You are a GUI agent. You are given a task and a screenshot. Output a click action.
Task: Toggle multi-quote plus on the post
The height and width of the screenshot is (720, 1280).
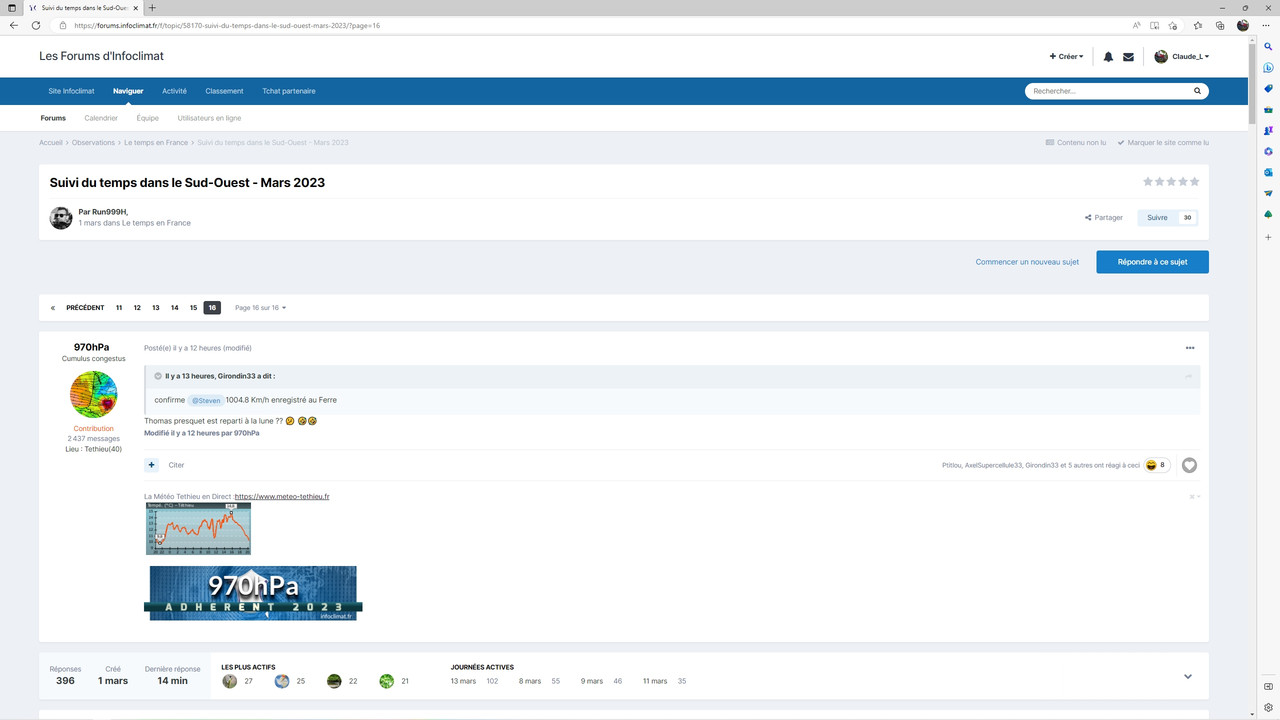tap(151, 465)
